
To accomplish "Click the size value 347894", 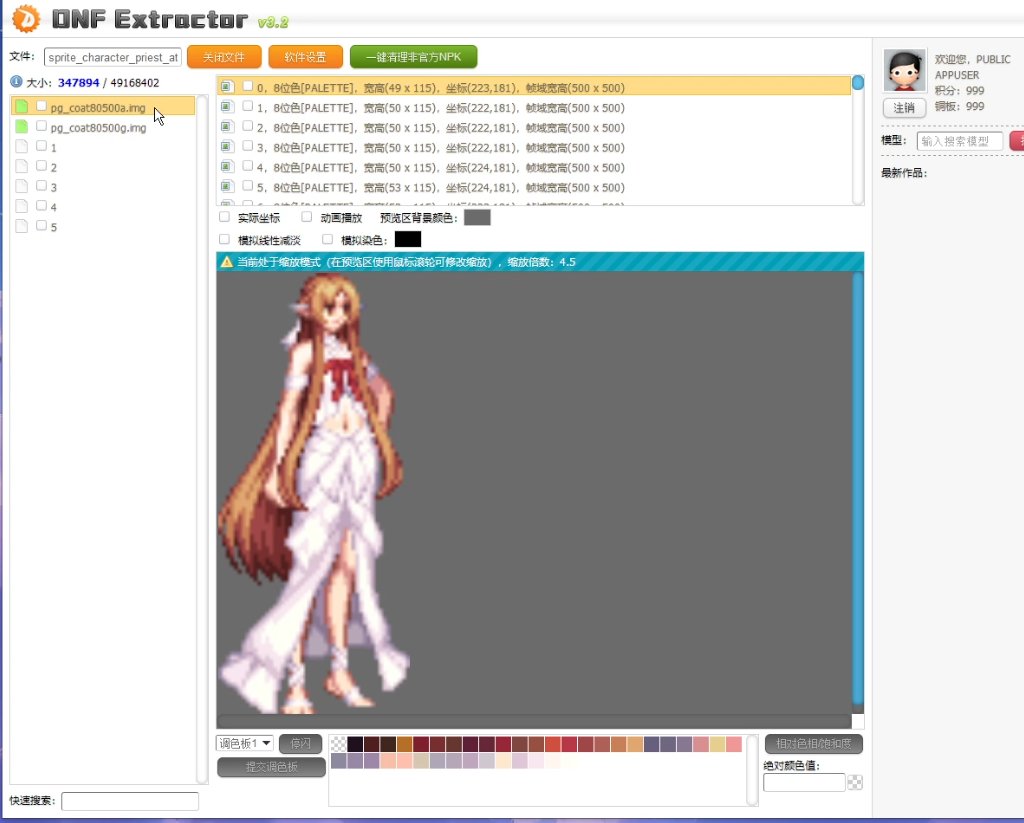I will pyautogui.click(x=78, y=83).
